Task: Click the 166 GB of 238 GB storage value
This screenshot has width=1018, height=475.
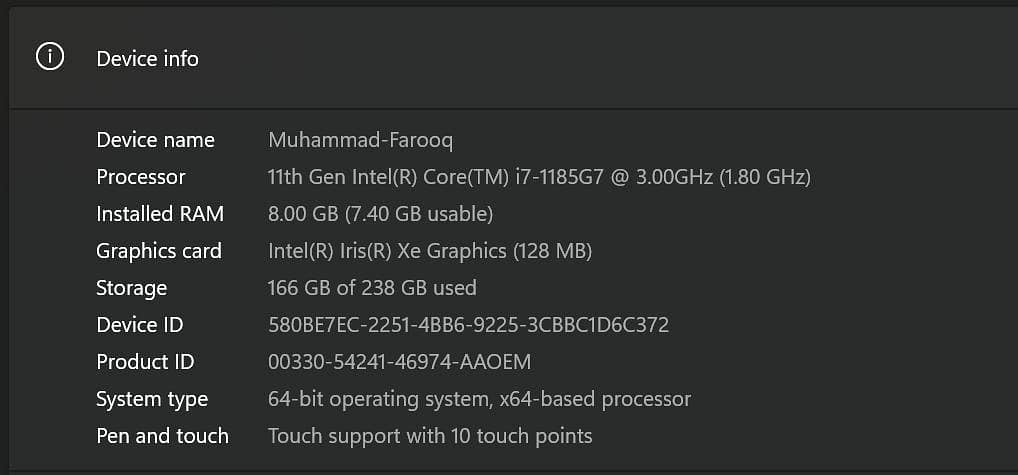Action: [372, 287]
